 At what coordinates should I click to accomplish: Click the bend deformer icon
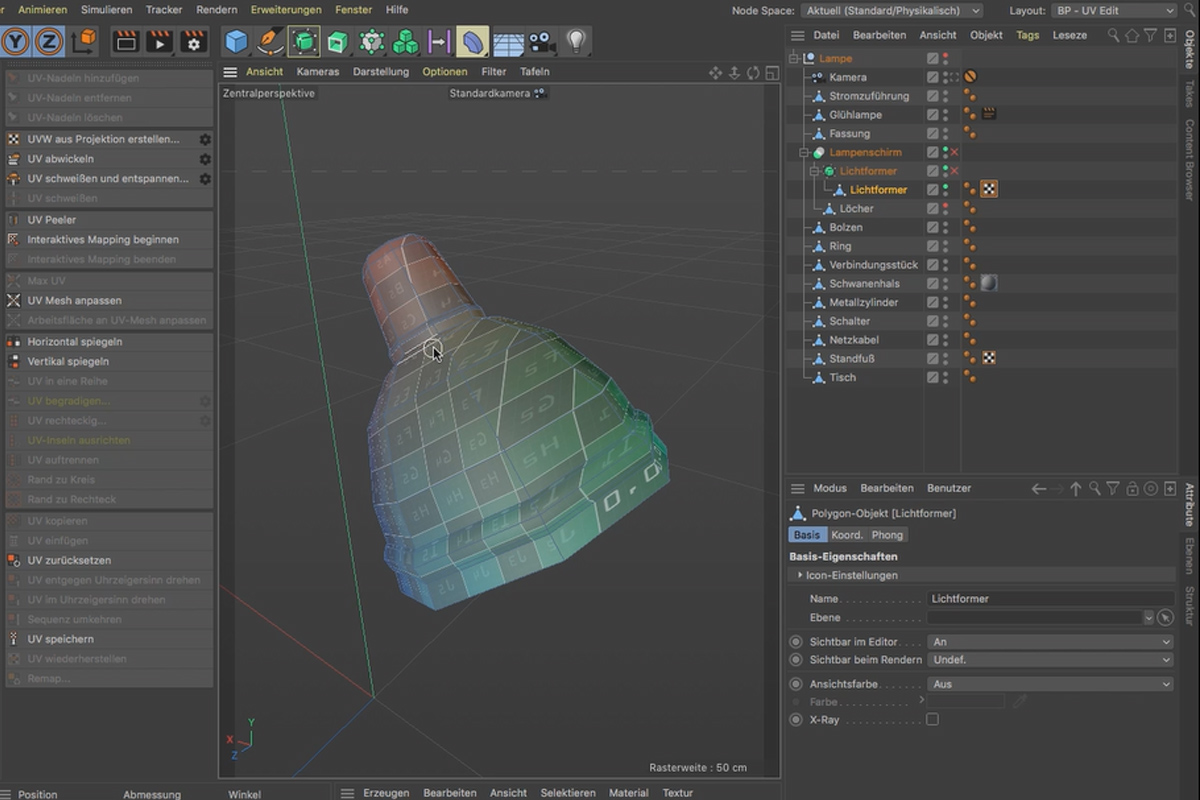473,41
